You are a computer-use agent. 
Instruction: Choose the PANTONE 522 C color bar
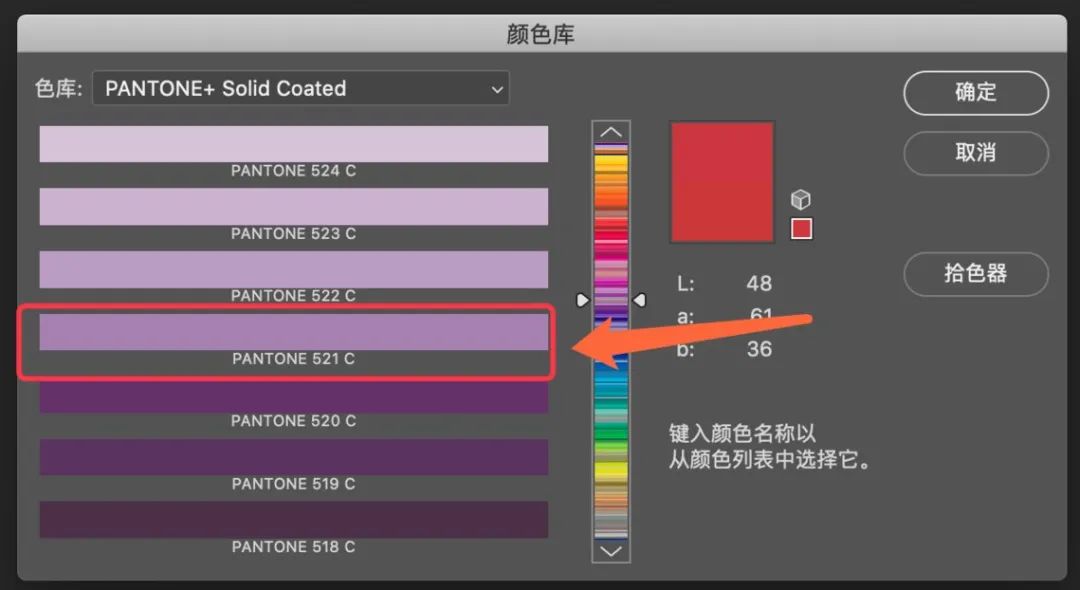coord(294,269)
